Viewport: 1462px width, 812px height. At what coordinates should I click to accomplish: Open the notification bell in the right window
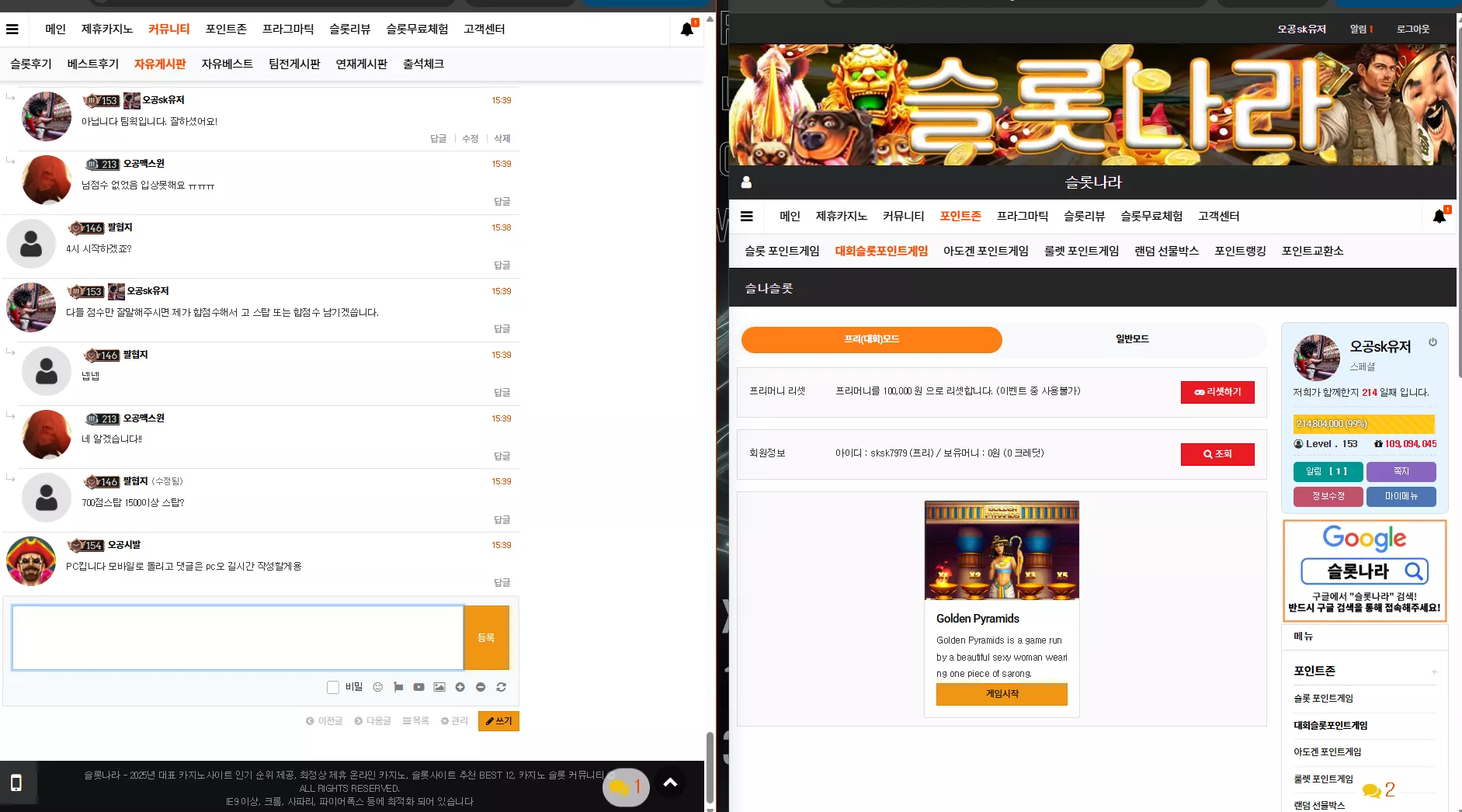(x=1439, y=217)
